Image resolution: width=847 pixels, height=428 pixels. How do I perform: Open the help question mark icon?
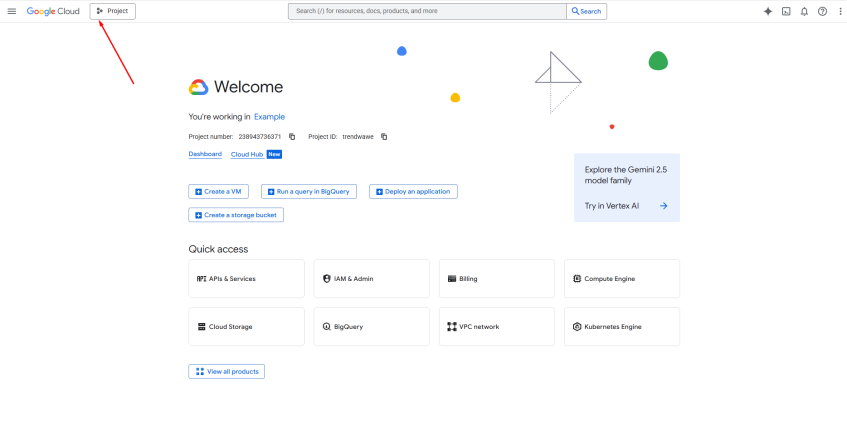click(822, 11)
